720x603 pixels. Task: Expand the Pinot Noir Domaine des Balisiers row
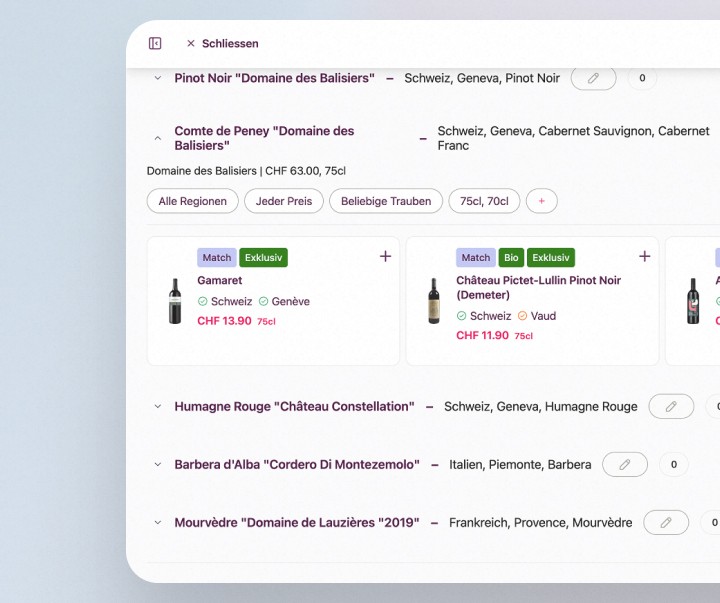tap(158, 78)
